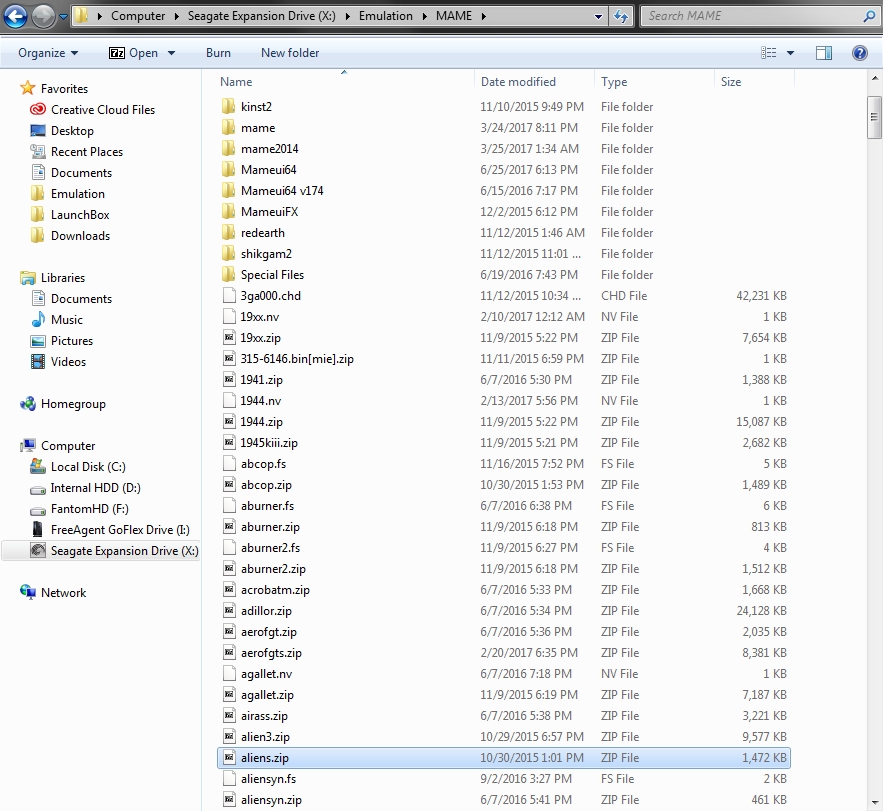Click the scrollbar down arrow

pos(874,803)
